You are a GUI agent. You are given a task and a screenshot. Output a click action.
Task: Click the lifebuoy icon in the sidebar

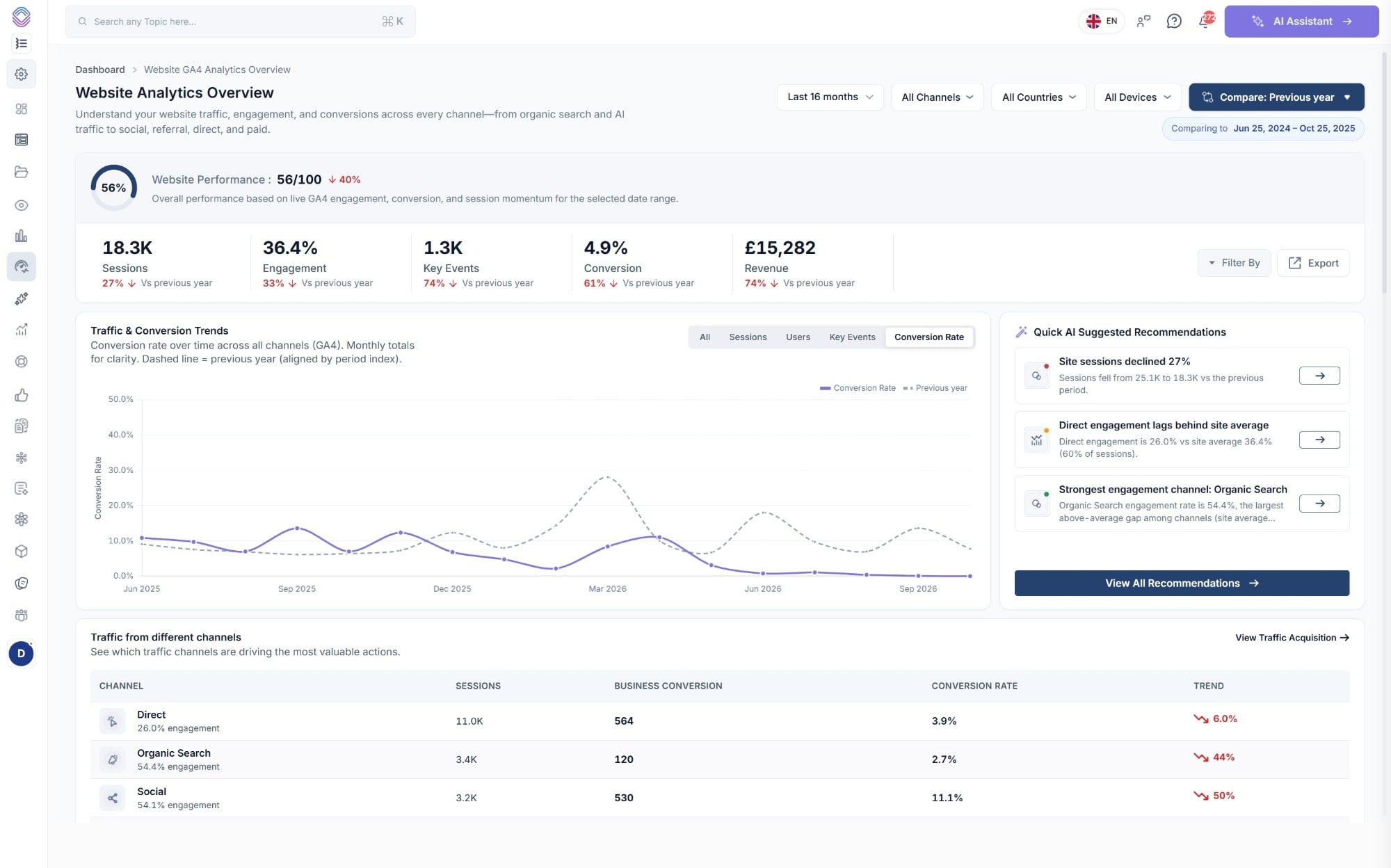tap(22, 362)
